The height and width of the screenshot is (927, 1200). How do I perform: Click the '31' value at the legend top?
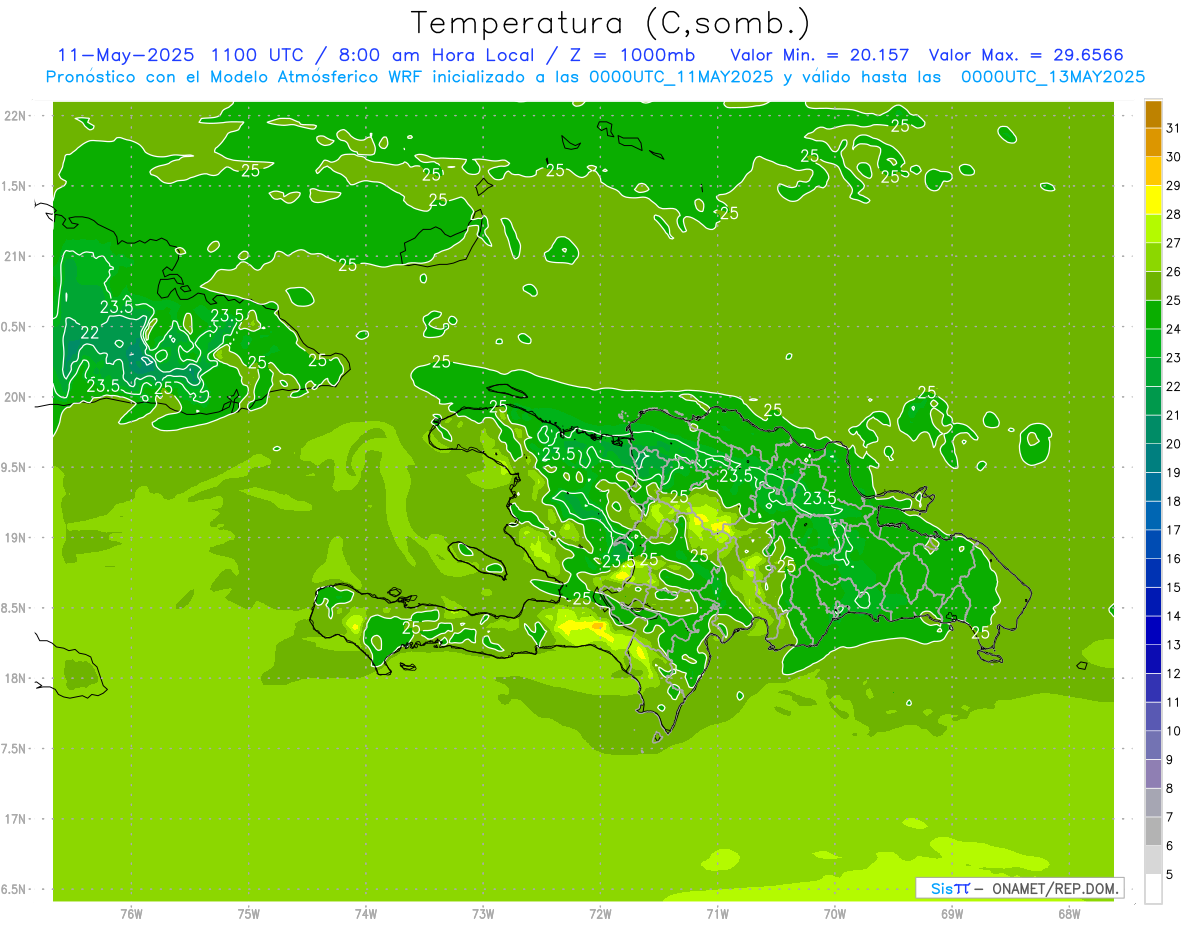pyautogui.click(x=1174, y=129)
